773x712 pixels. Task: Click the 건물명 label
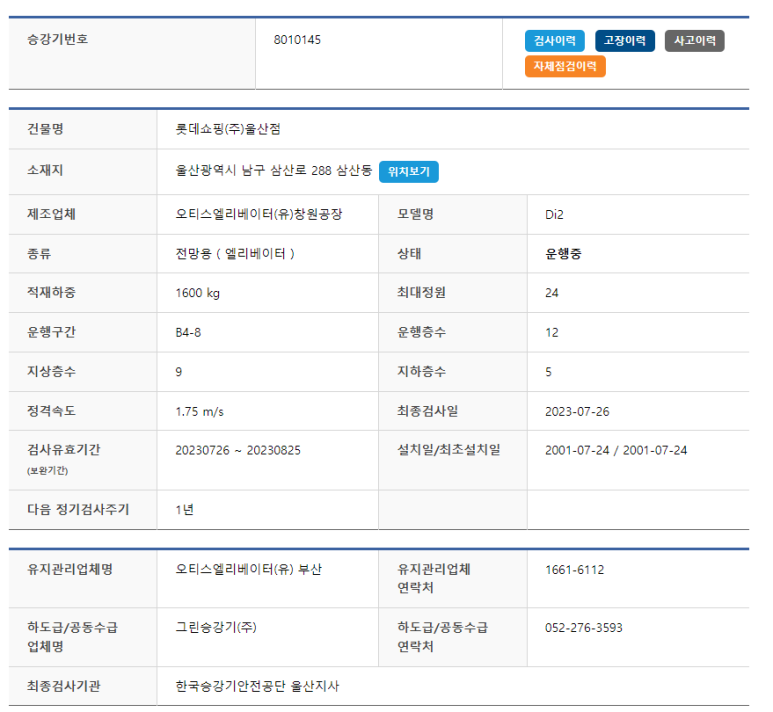(x=45, y=129)
